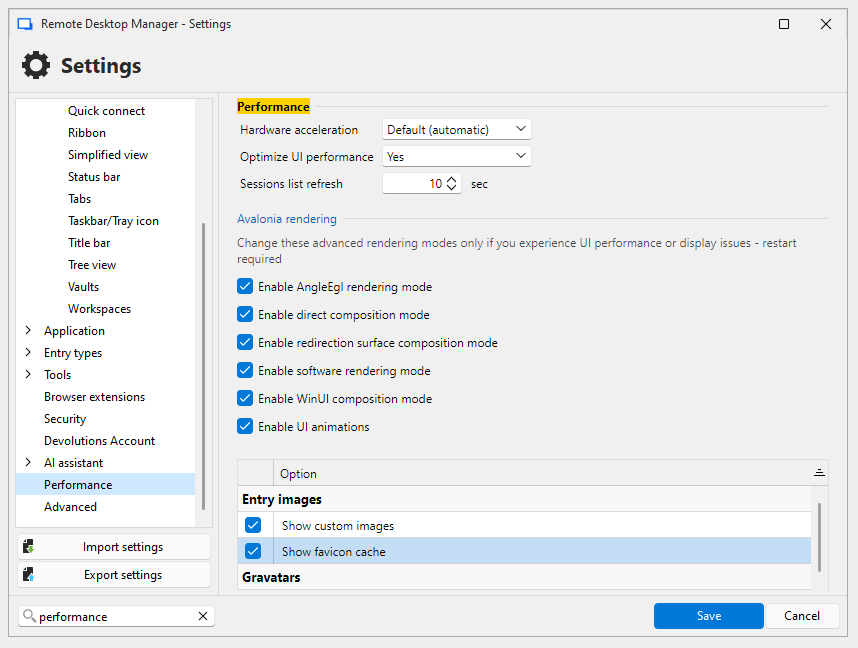Open Hardware acceleration dropdown
The height and width of the screenshot is (648, 858).
(x=457, y=129)
